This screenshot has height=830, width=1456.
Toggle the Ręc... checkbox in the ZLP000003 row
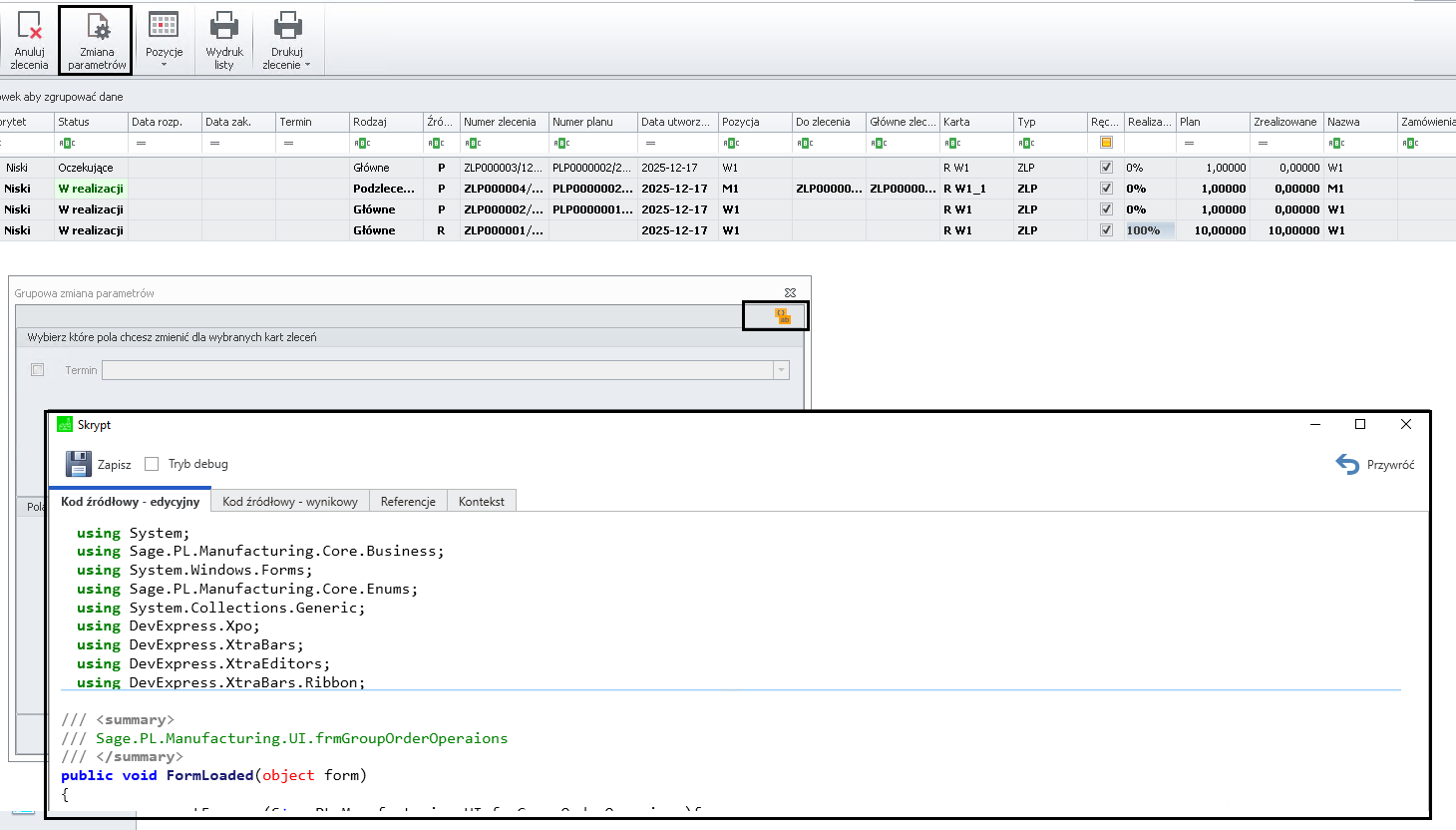tap(1106, 168)
